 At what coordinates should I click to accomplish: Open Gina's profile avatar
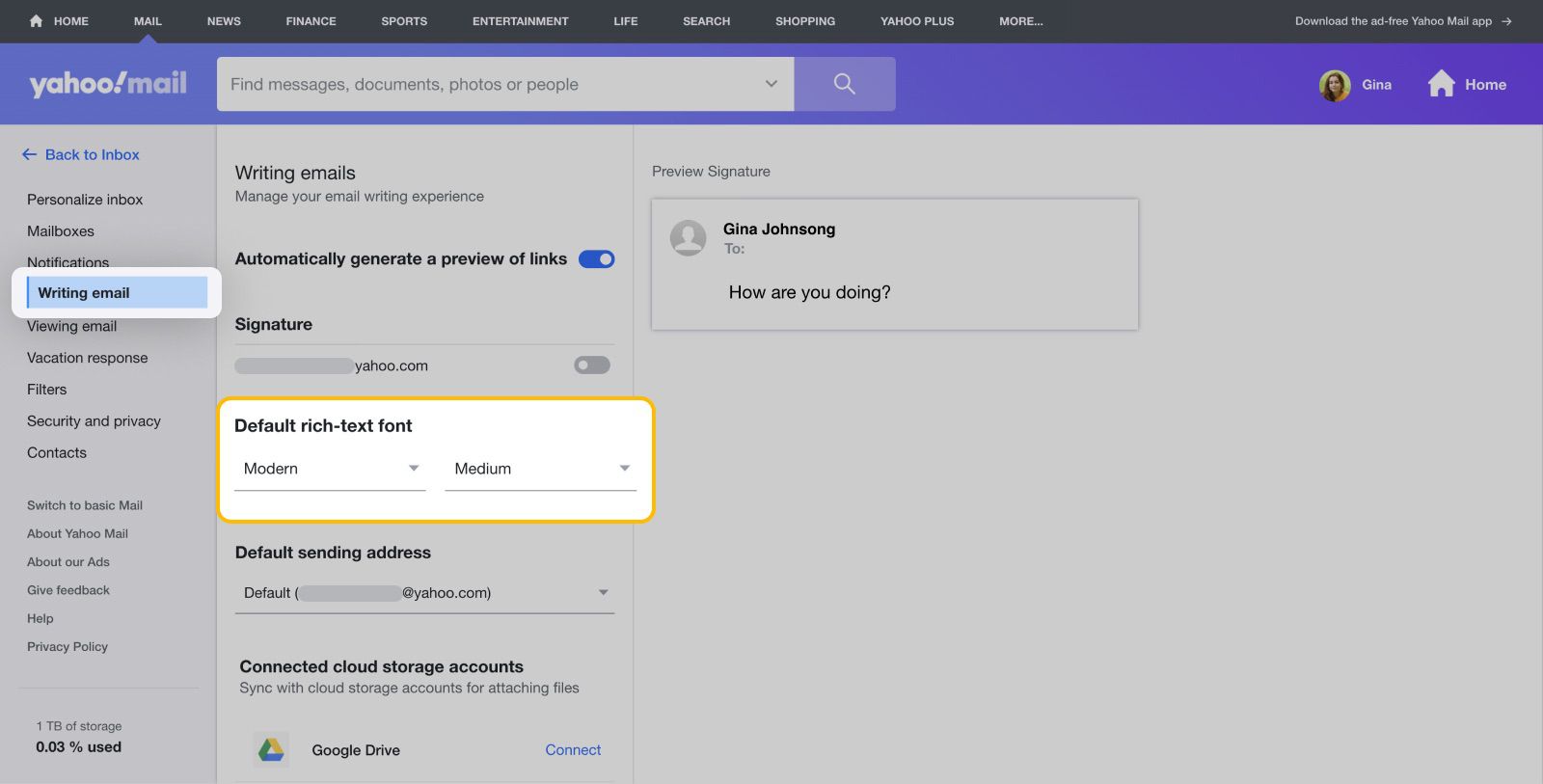click(x=1335, y=85)
